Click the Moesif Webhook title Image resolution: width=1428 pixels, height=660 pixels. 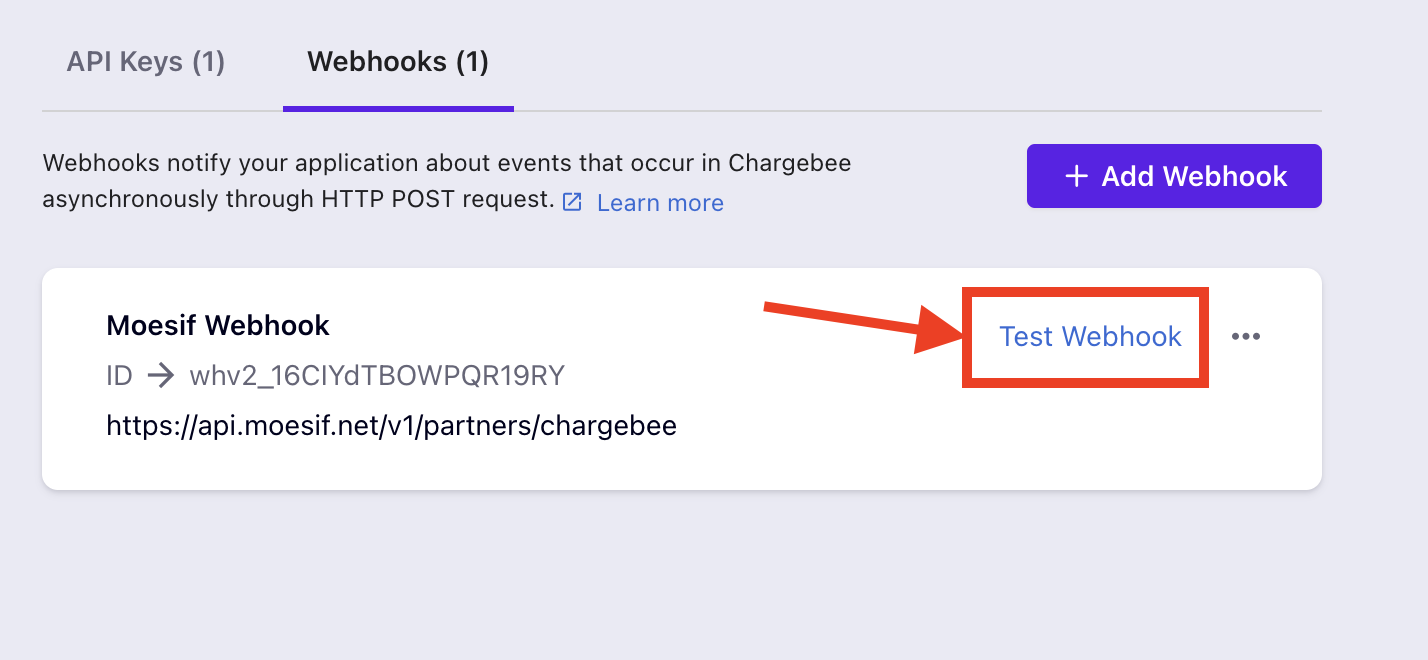point(217,324)
